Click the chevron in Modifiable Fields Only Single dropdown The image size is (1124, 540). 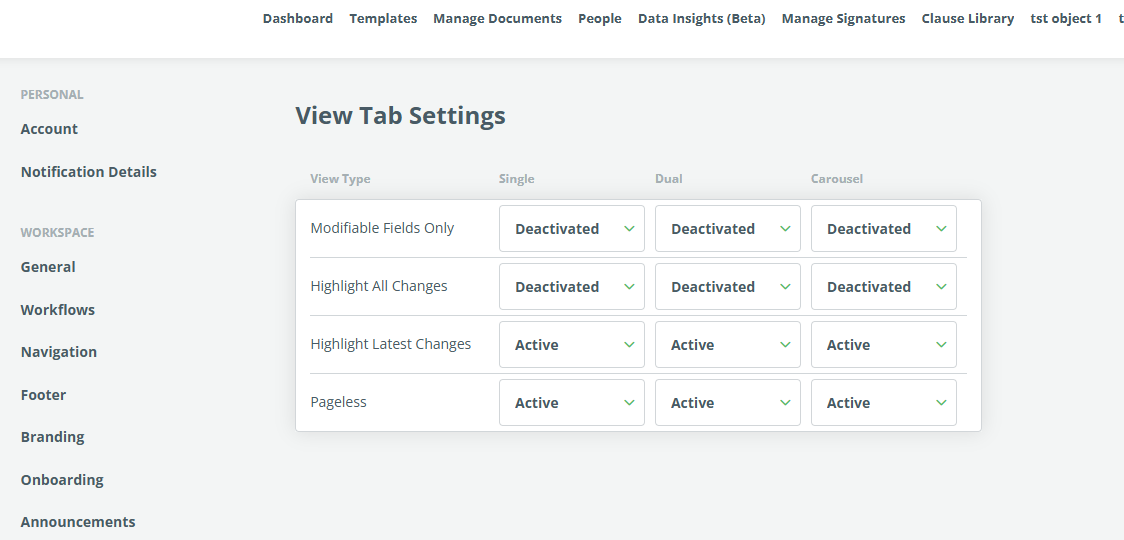[x=629, y=229]
